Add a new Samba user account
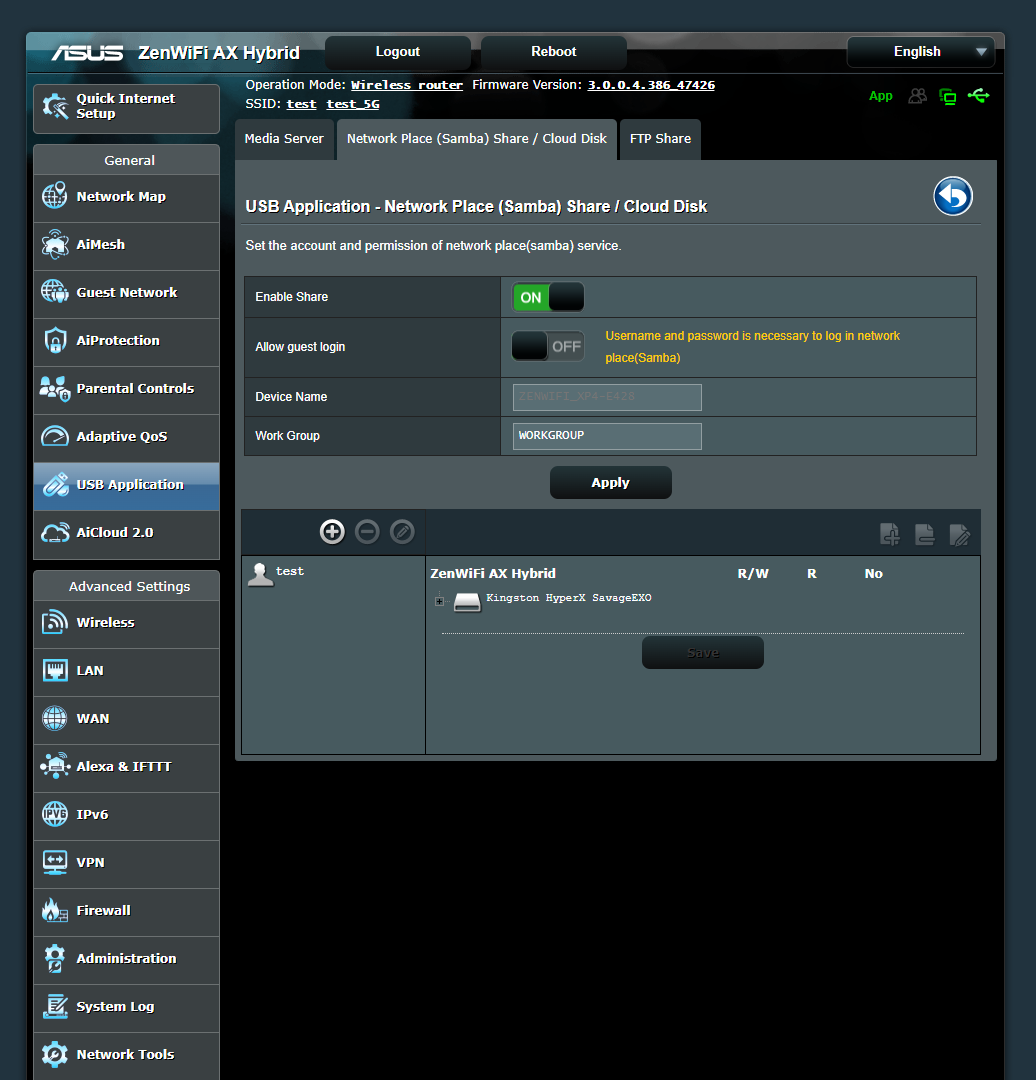 click(332, 531)
